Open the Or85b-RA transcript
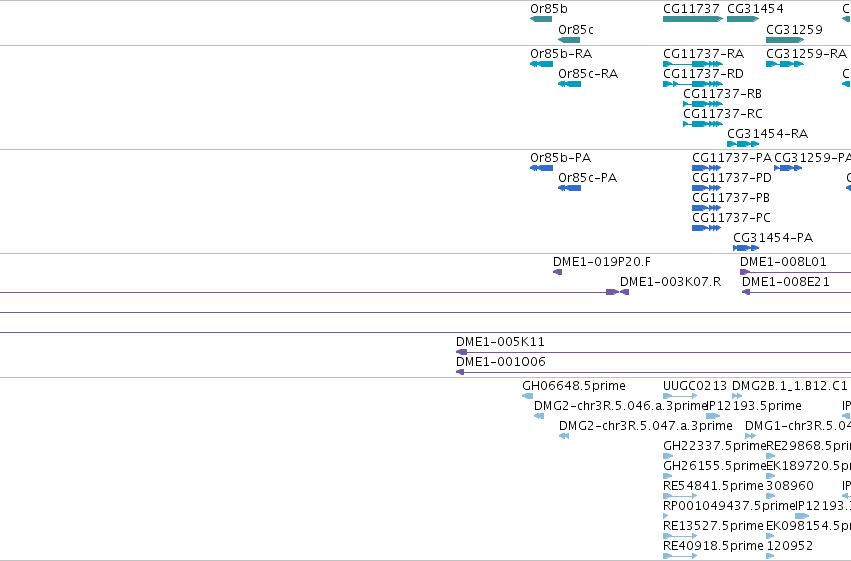851x561 pixels. [541, 64]
